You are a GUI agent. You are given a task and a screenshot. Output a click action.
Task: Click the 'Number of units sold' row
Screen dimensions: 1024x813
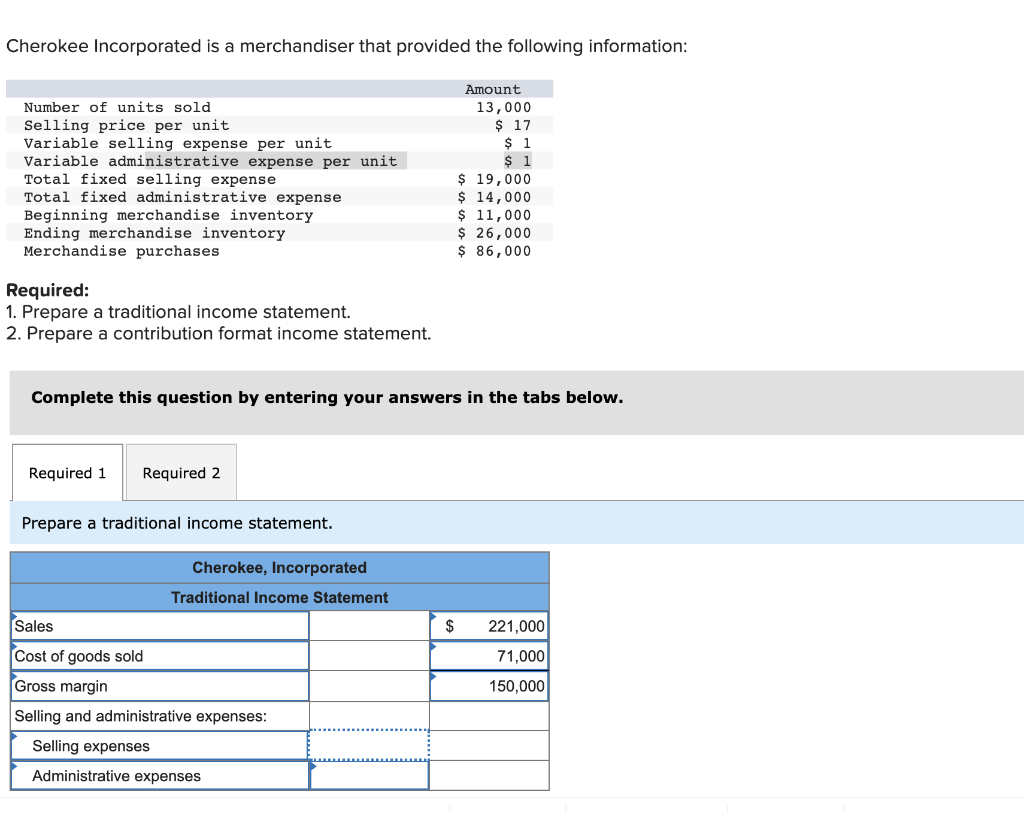click(280, 107)
